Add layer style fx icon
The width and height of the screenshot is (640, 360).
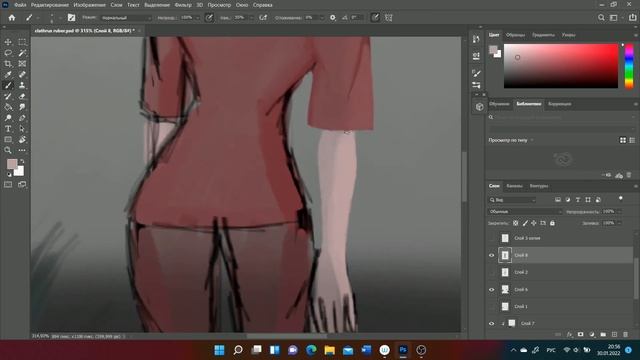coord(569,335)
